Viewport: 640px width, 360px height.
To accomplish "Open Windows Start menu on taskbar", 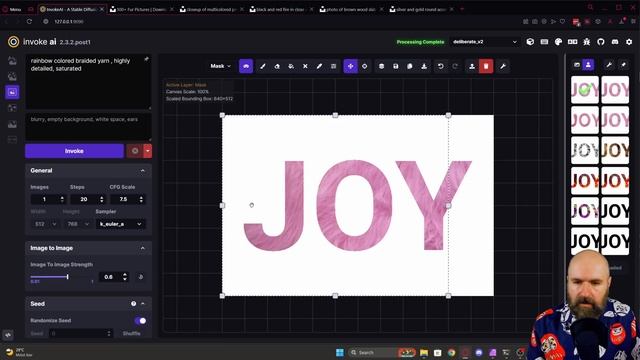I will click(x=340, y=352).
